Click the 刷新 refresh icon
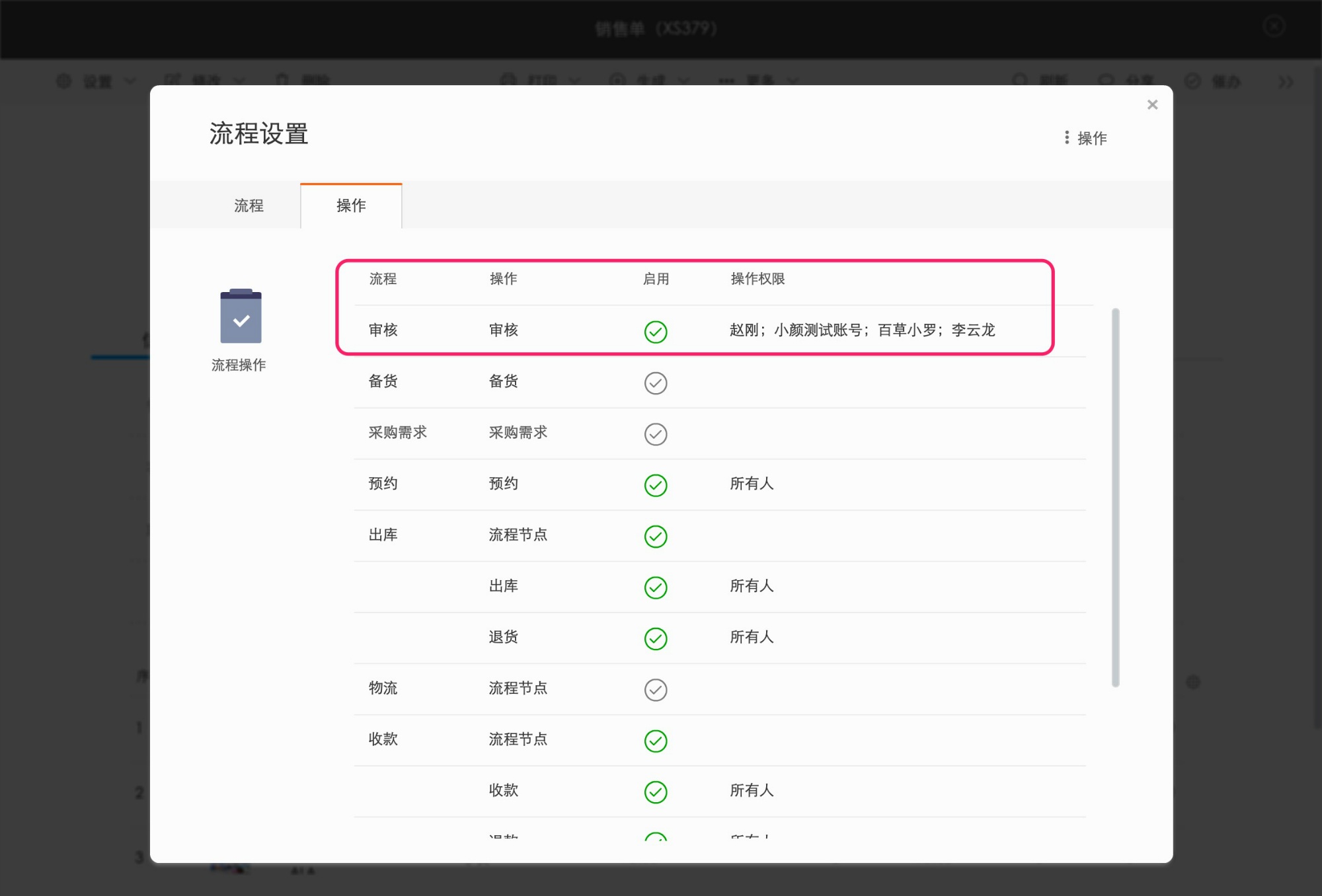The height and width of the screenshot is (896, 1322). tap(1020, 81)
